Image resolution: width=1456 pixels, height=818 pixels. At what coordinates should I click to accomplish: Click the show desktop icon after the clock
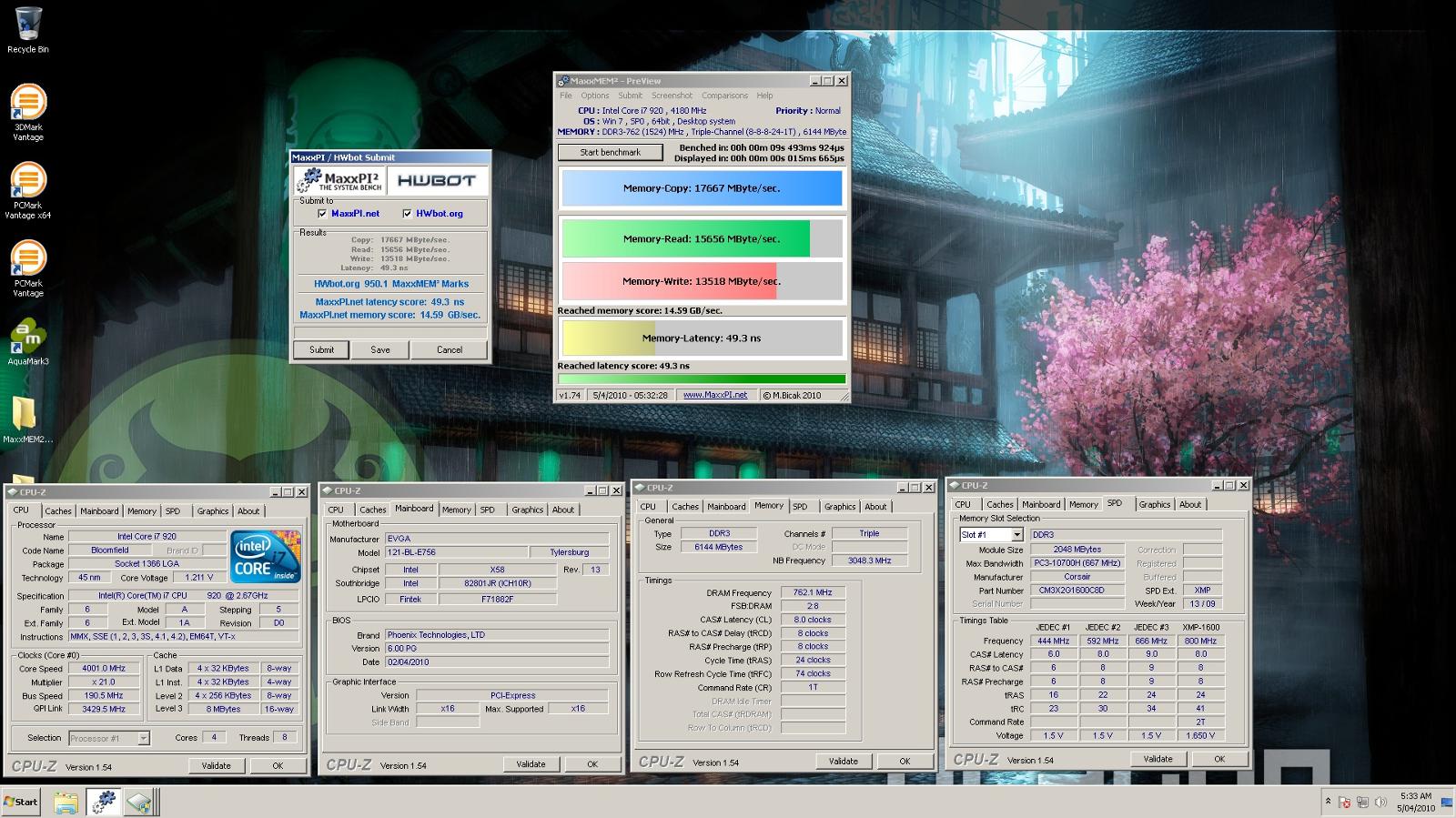coord(1447,802)
